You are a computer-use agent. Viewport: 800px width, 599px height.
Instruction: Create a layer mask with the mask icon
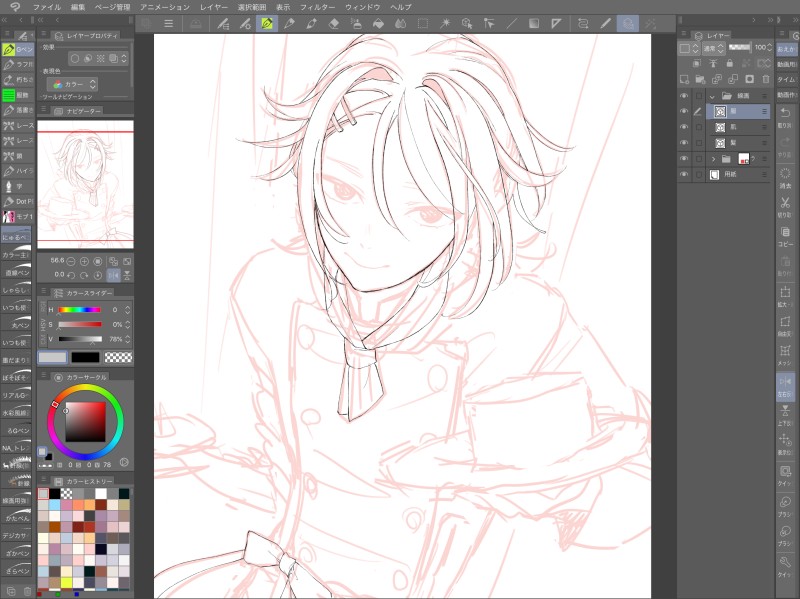pos(749,79)
